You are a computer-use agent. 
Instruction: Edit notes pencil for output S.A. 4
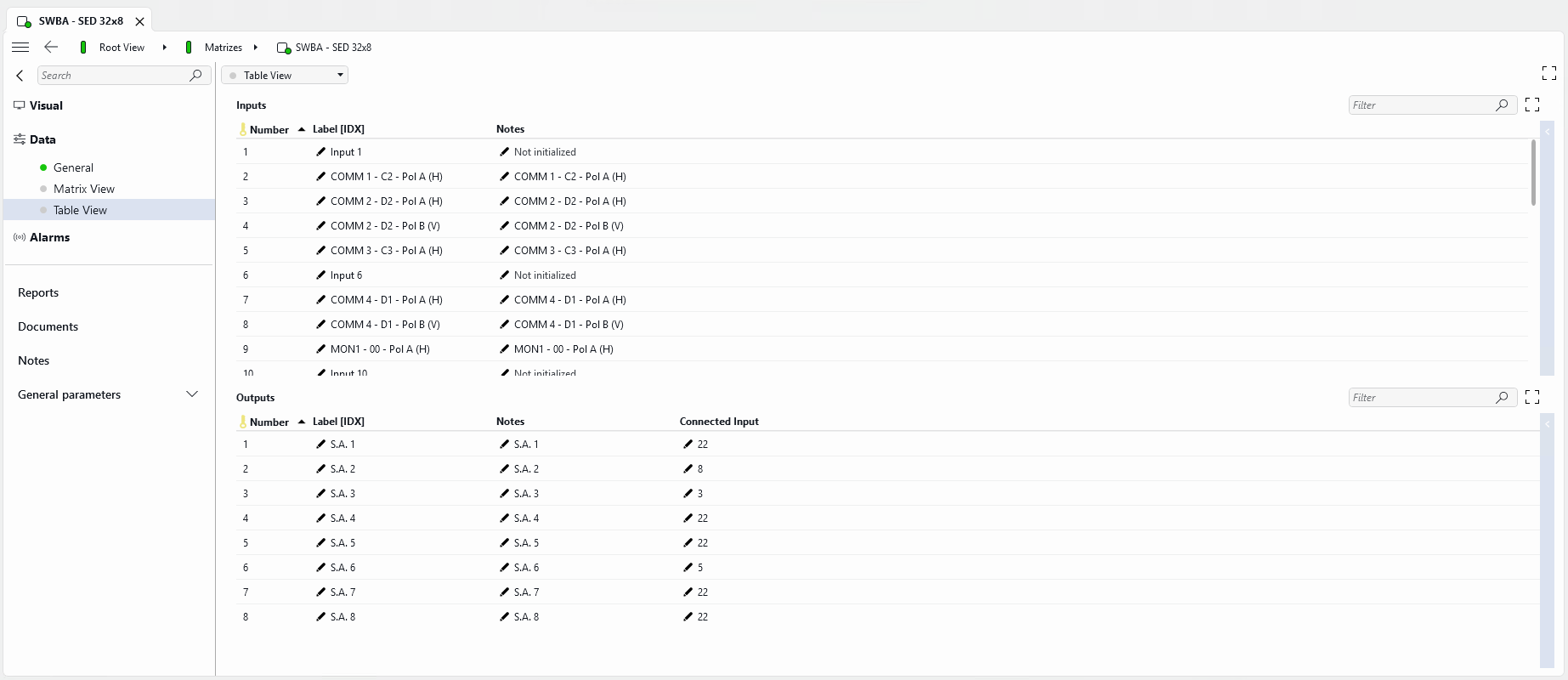click(504, 518)
